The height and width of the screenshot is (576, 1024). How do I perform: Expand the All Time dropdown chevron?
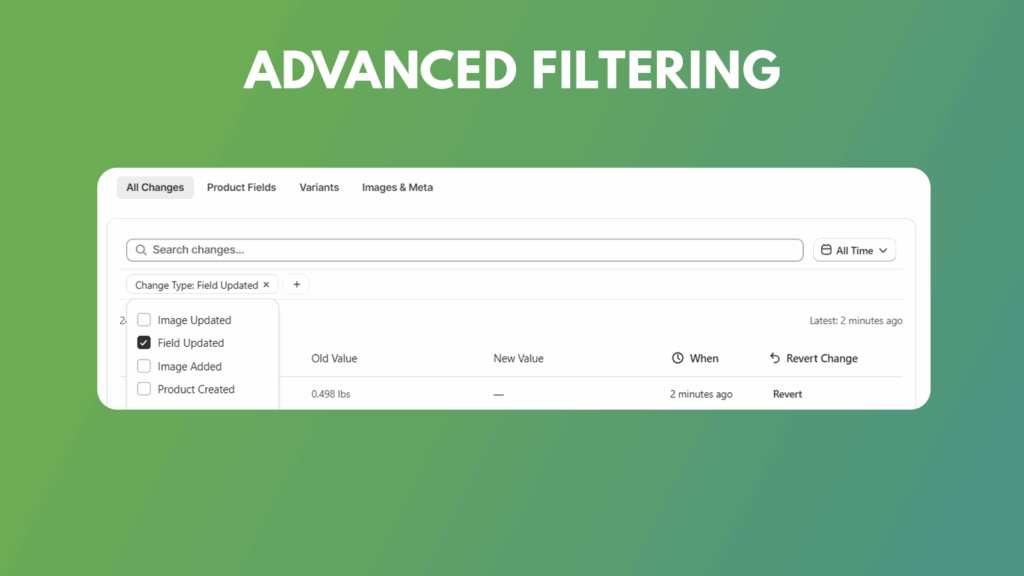point(883,251)
